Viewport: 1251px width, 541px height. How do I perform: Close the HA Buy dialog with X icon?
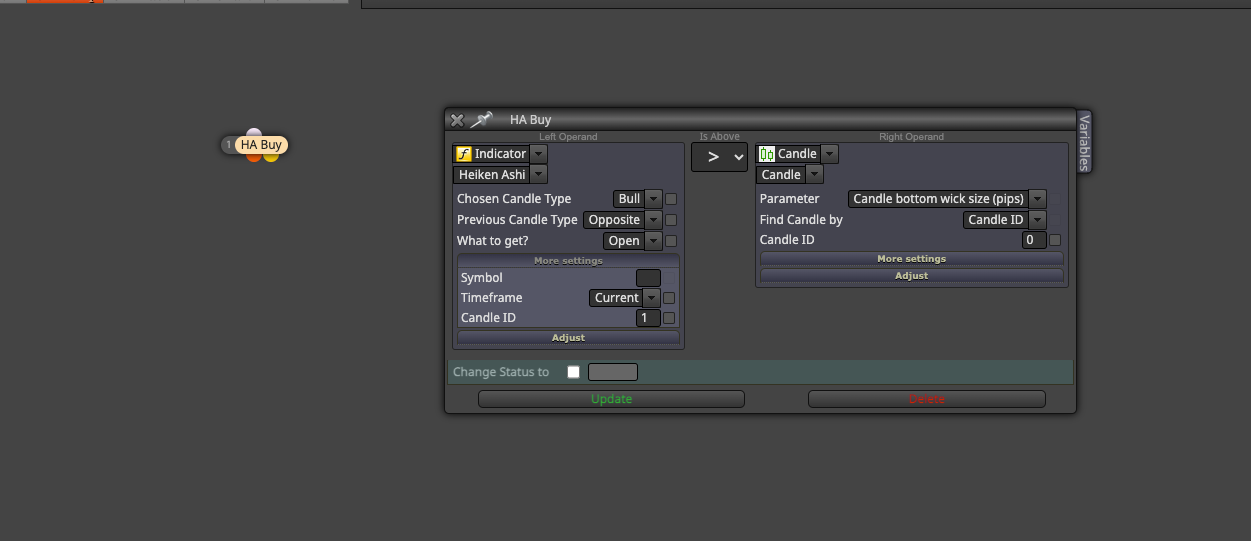coord(457,120)
